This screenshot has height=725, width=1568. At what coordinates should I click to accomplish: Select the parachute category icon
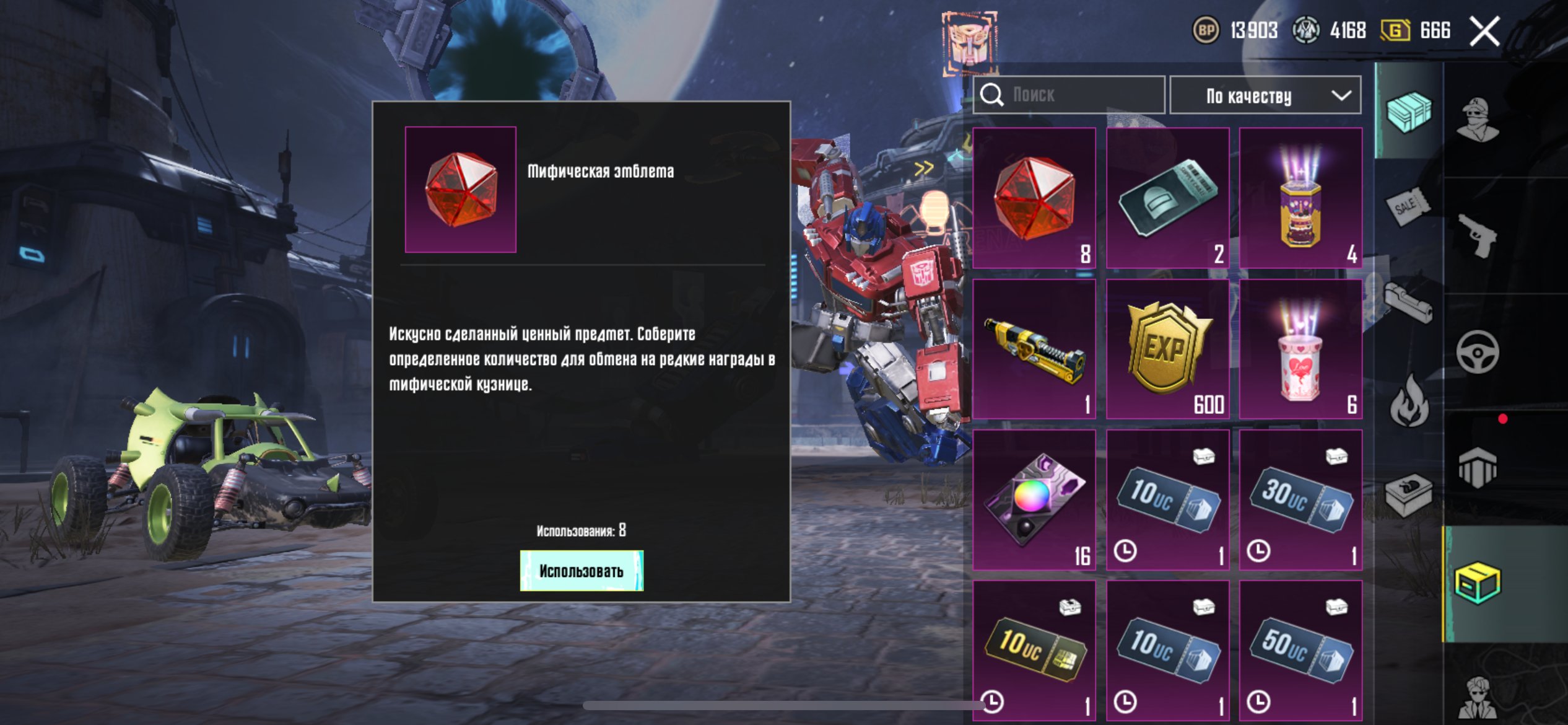tap(1478, 468)
